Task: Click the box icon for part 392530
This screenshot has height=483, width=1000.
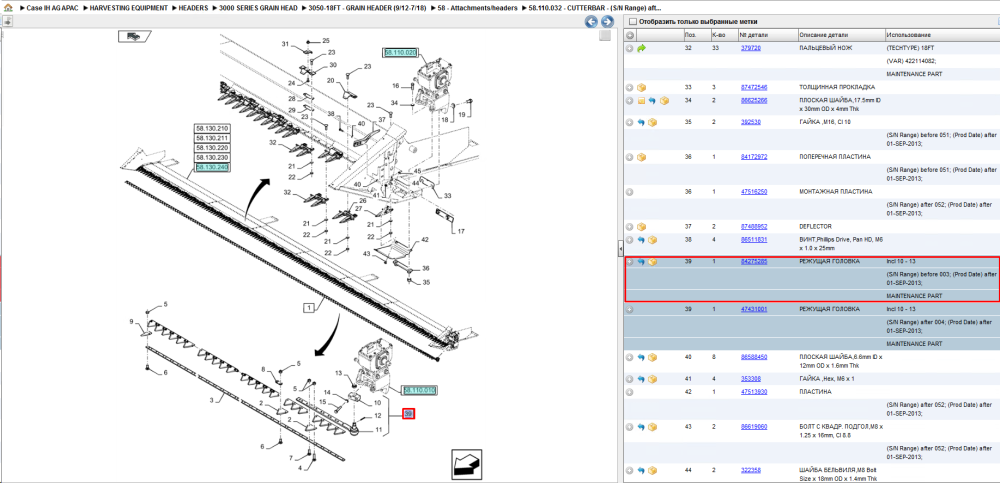Action: [652, 122]
